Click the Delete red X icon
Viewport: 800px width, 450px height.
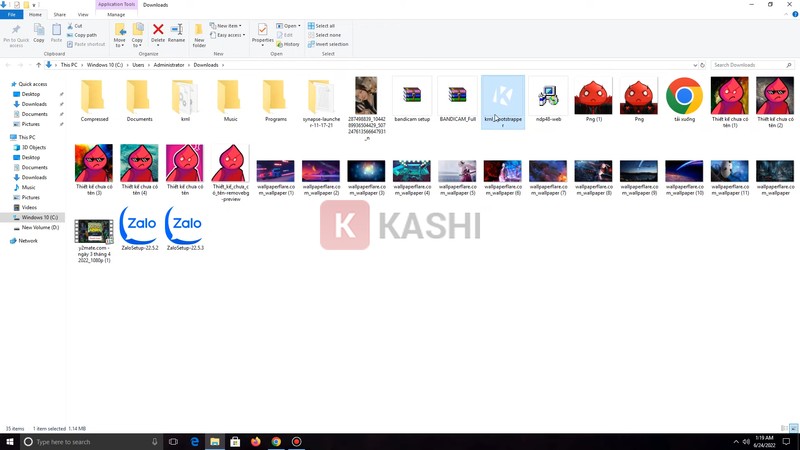click(x=157, y=32)
